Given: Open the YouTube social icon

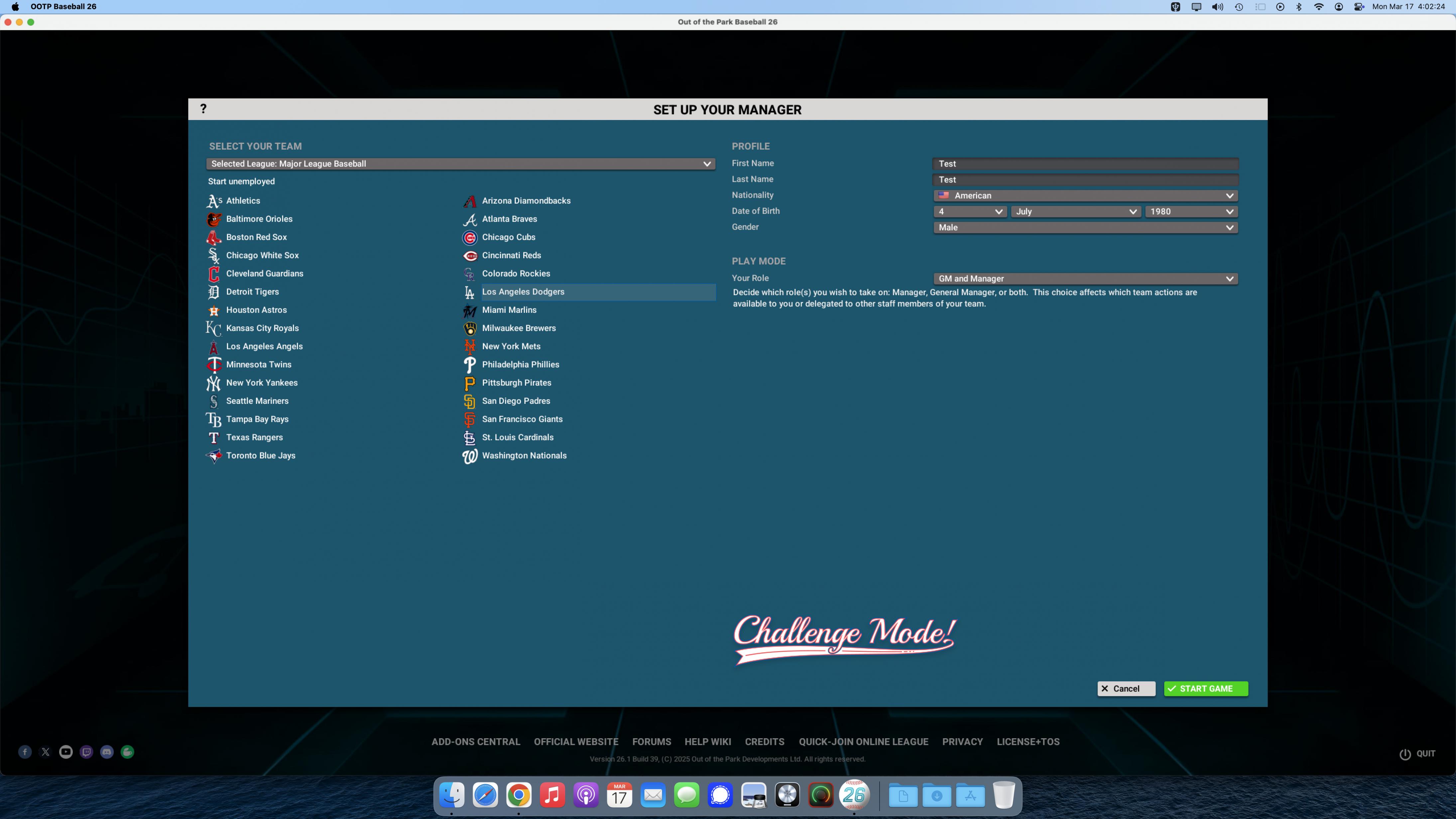Looking at the screenshot, I should pyautogui.click(x=65, y=752).
